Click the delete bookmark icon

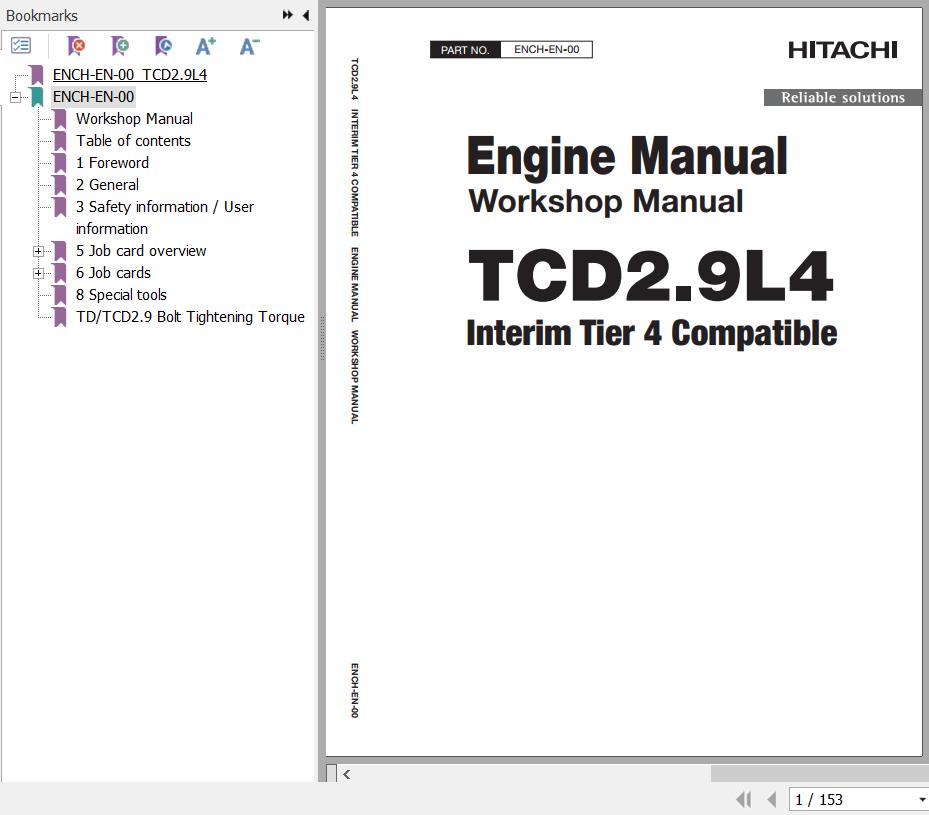76,46
